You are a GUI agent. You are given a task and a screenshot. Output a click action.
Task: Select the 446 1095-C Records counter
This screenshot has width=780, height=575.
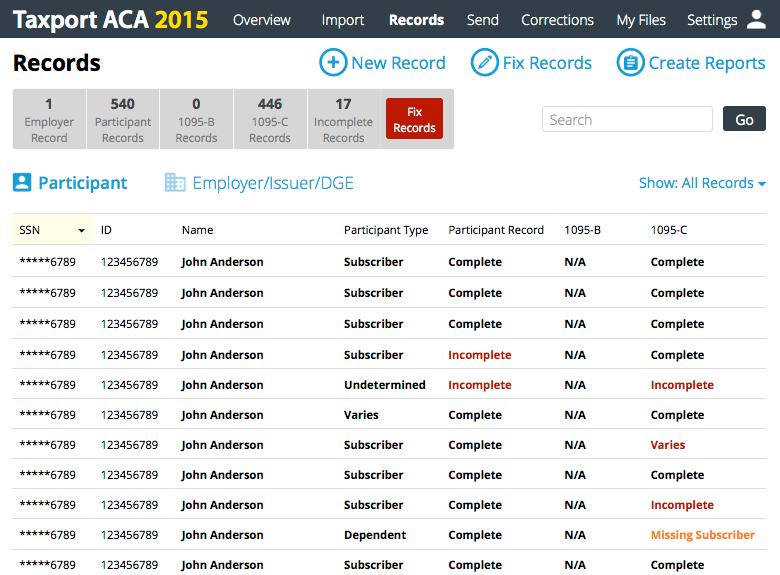(x=270, y=119)
